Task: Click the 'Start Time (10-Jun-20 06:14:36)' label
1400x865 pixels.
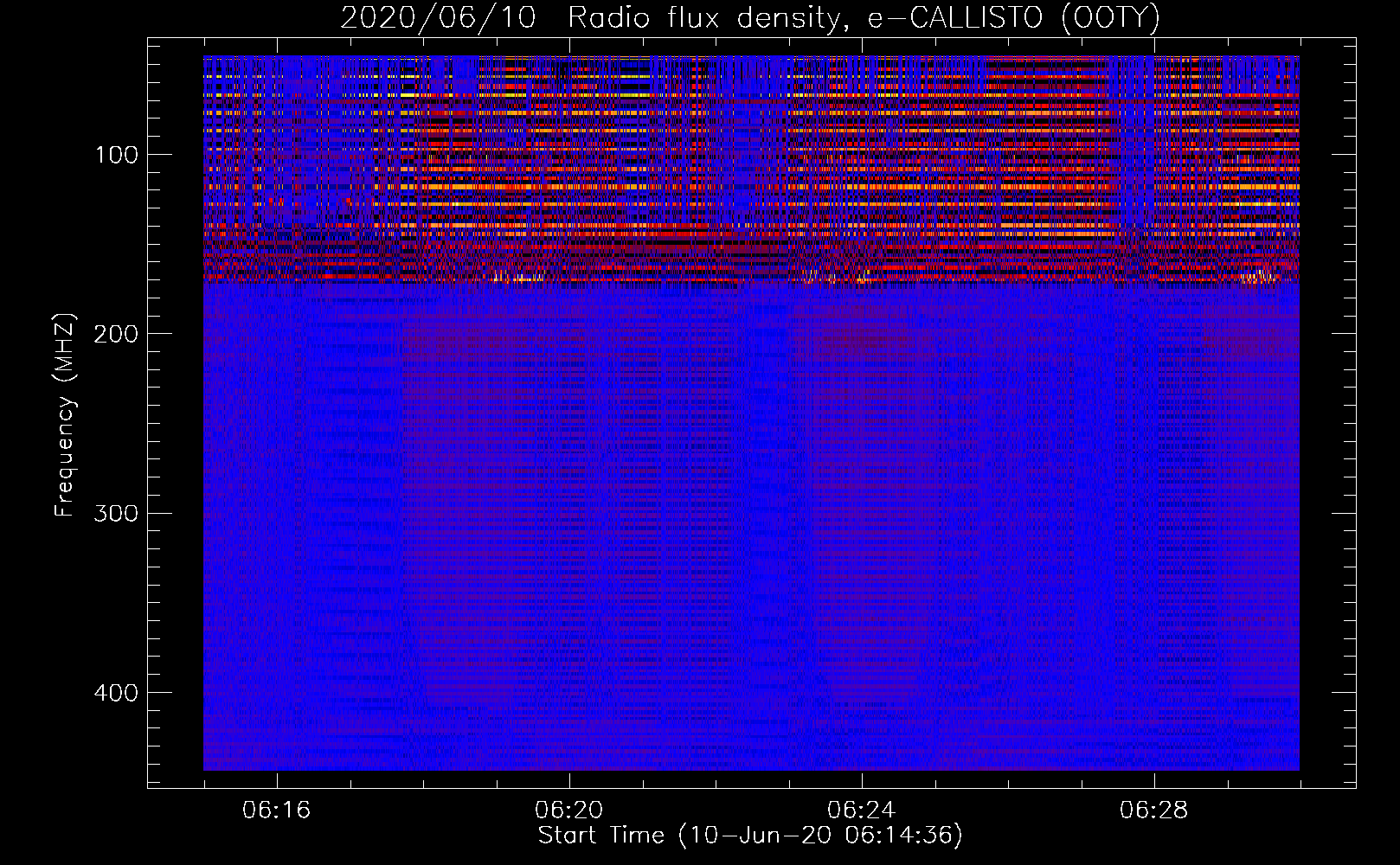Action: pos(750,836)
